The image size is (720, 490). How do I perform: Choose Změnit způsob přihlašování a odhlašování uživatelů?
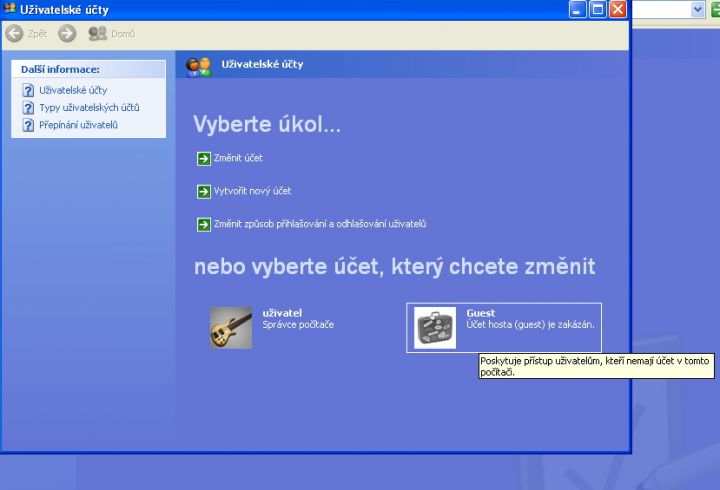click(320, 224)
